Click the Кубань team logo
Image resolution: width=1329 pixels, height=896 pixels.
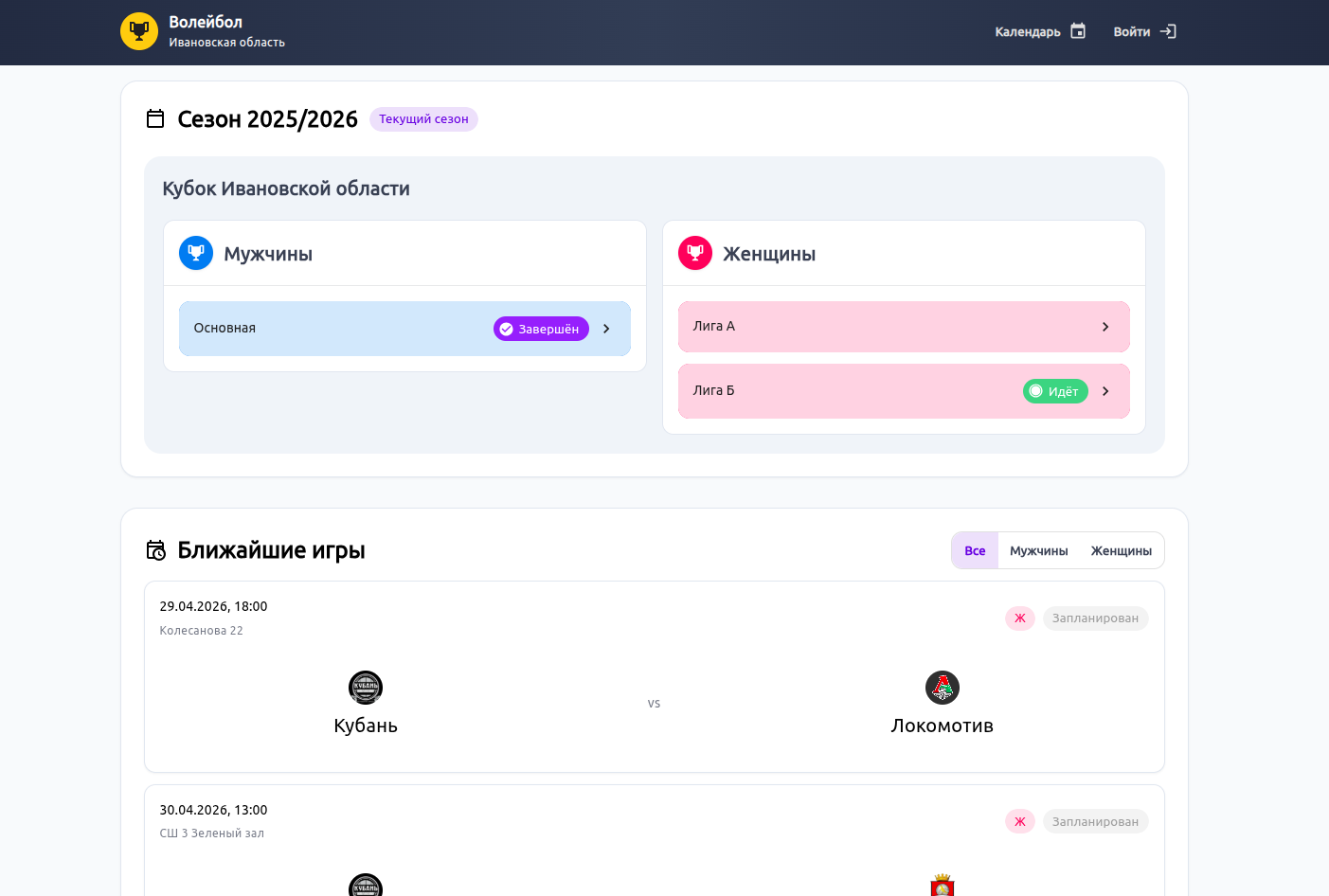366,688
